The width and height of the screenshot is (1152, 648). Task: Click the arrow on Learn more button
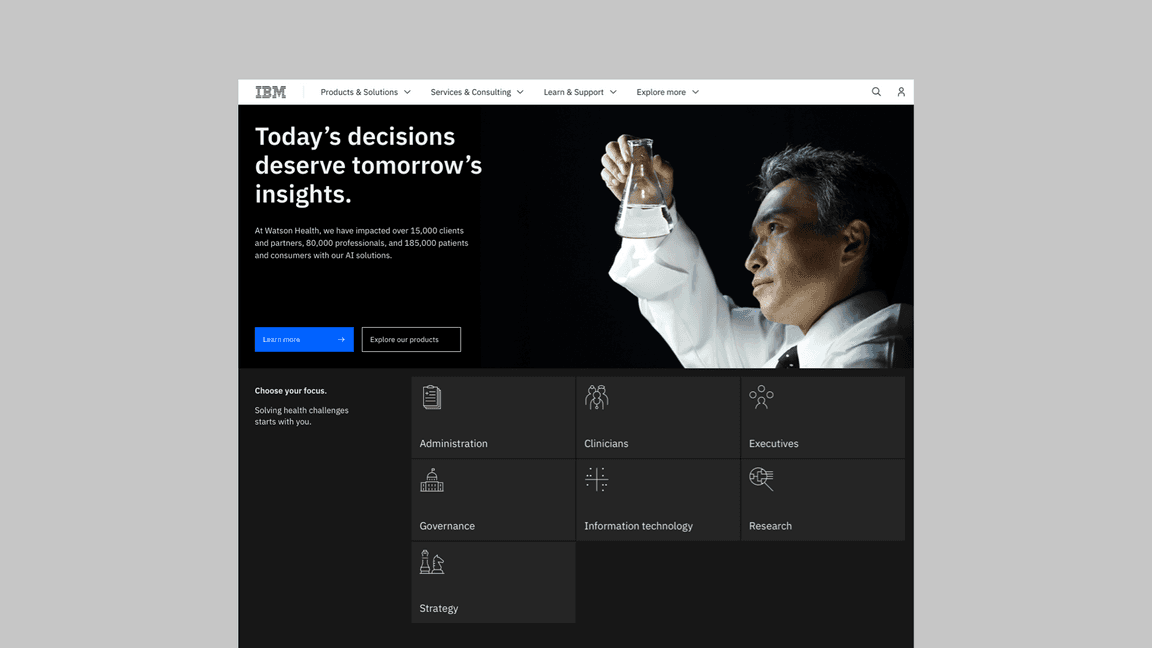341,340
